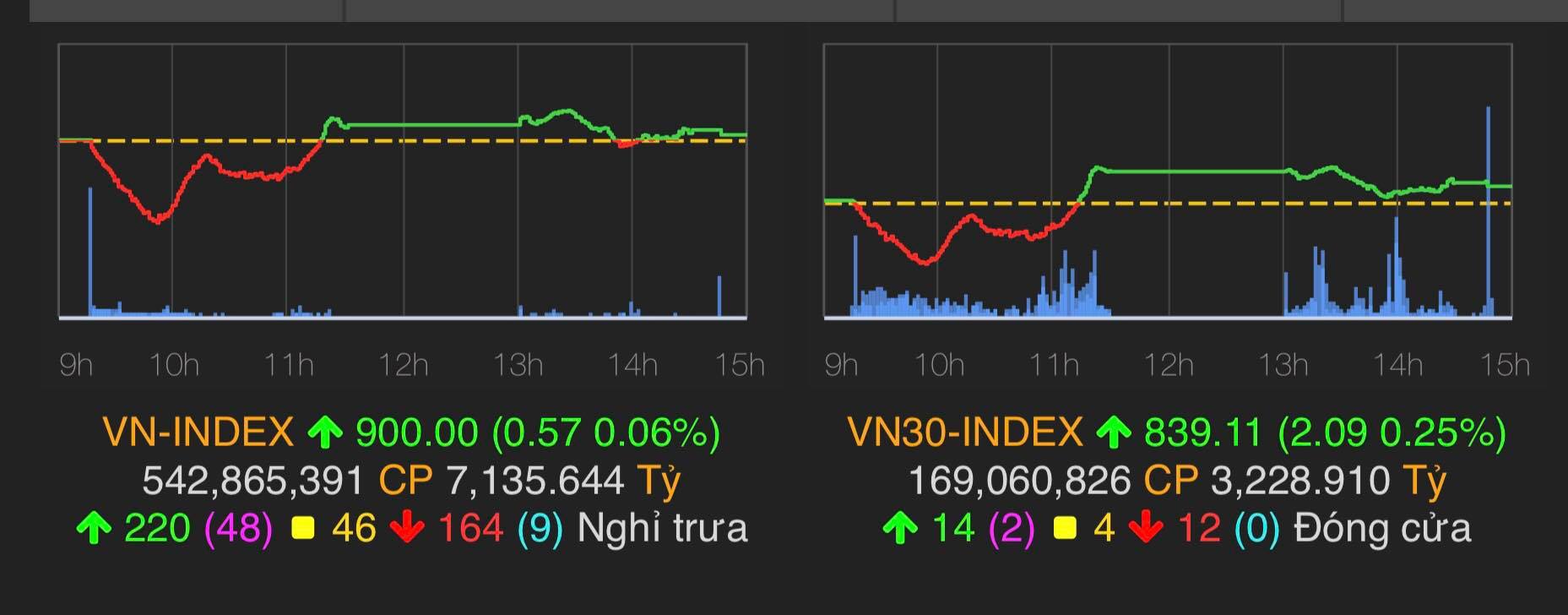Click the VN30 turnover 3,228.910
Screen dimensions: 1568x615
(1300, 481)
